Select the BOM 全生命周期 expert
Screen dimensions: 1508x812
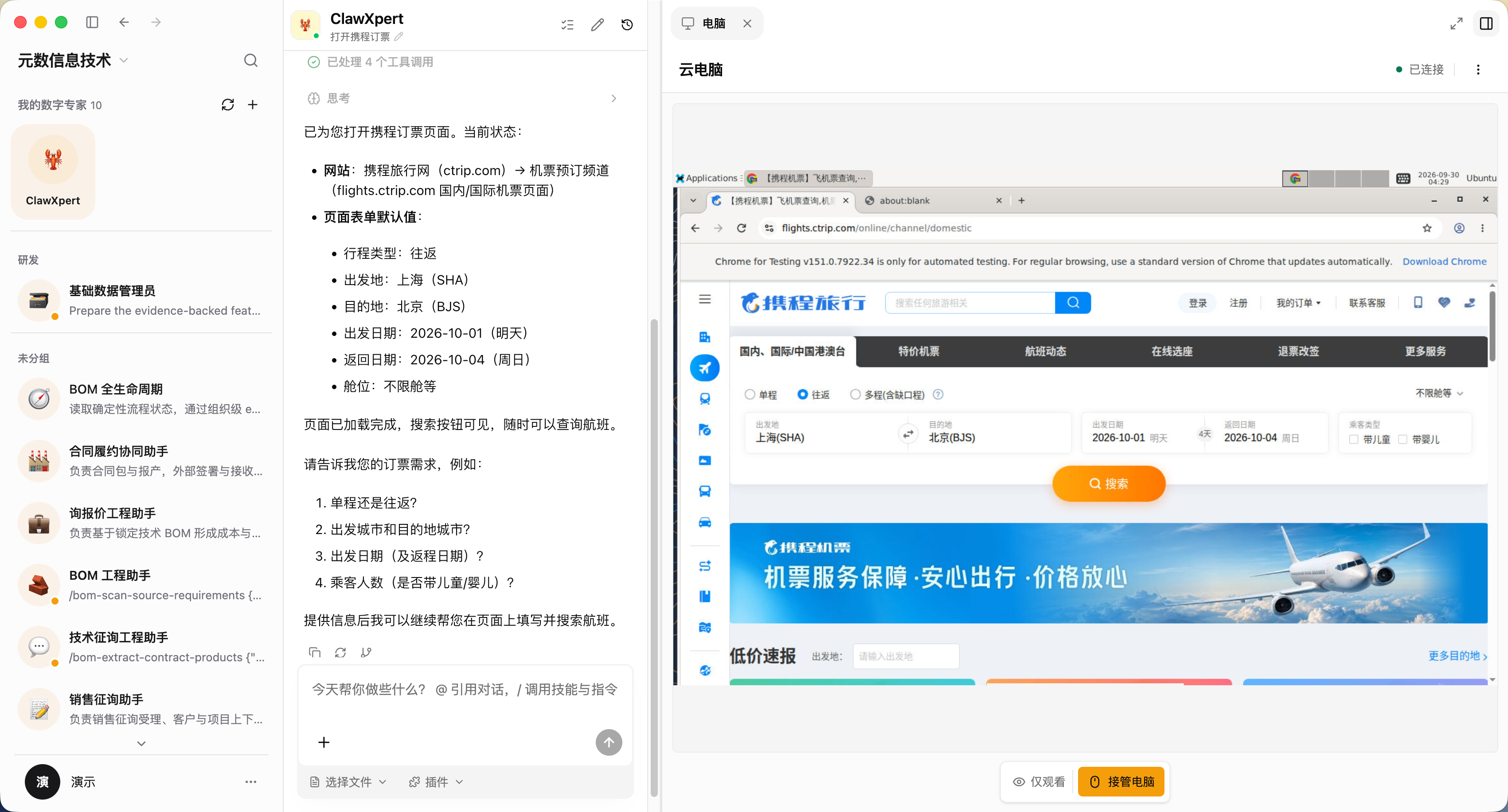coord(141,398)
